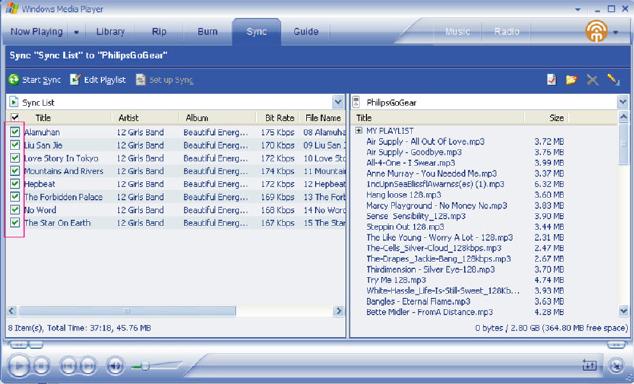
Task: Click the Next track button
Action: (x=88, y=366)
